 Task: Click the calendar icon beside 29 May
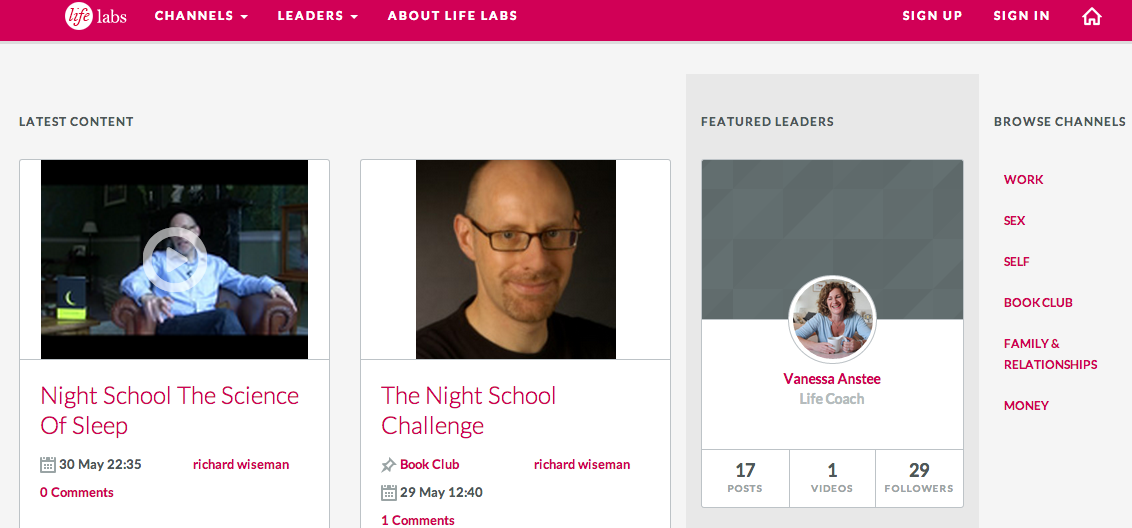(389, 492)
